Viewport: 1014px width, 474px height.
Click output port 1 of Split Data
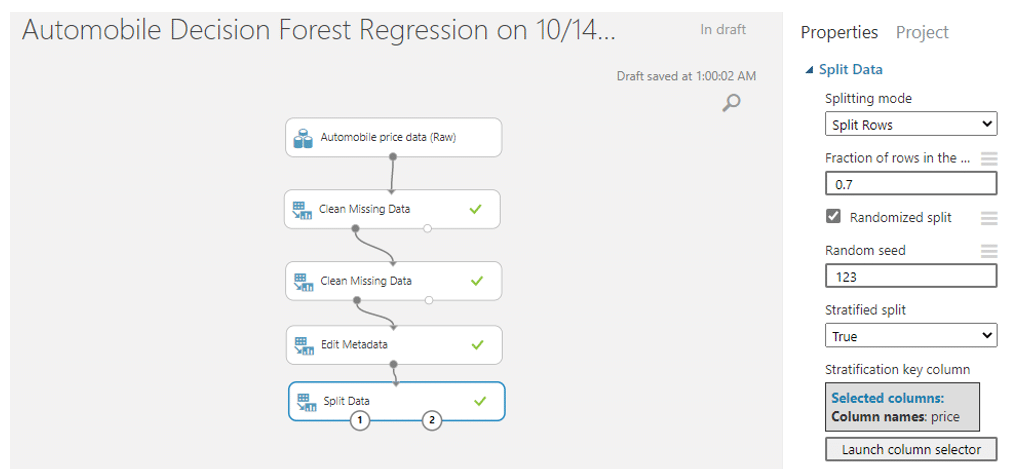click(360, 421)
